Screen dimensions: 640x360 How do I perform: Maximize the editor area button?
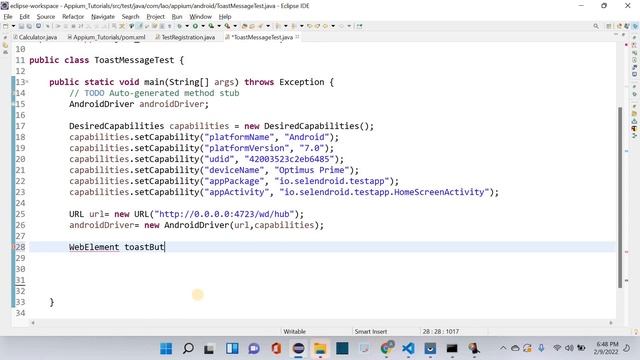tap(623, 34)
